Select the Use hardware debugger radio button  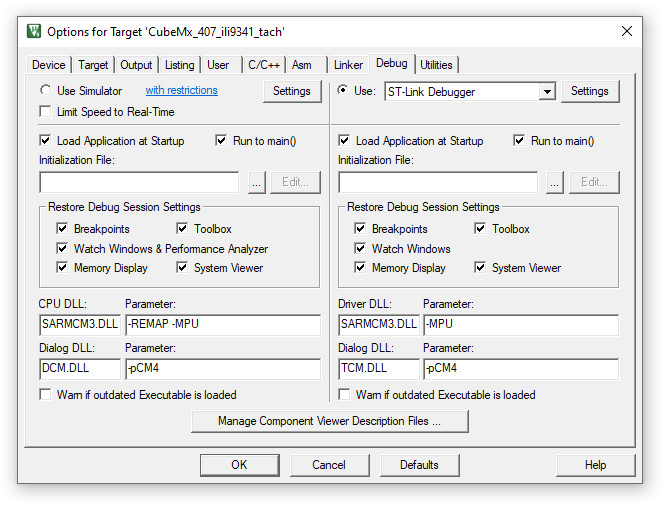343,91
